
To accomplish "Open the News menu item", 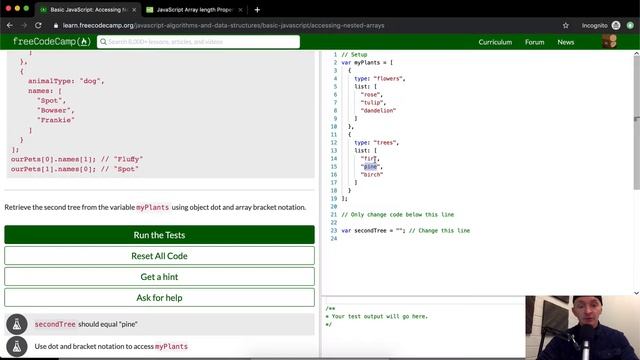I will [566, 42].
